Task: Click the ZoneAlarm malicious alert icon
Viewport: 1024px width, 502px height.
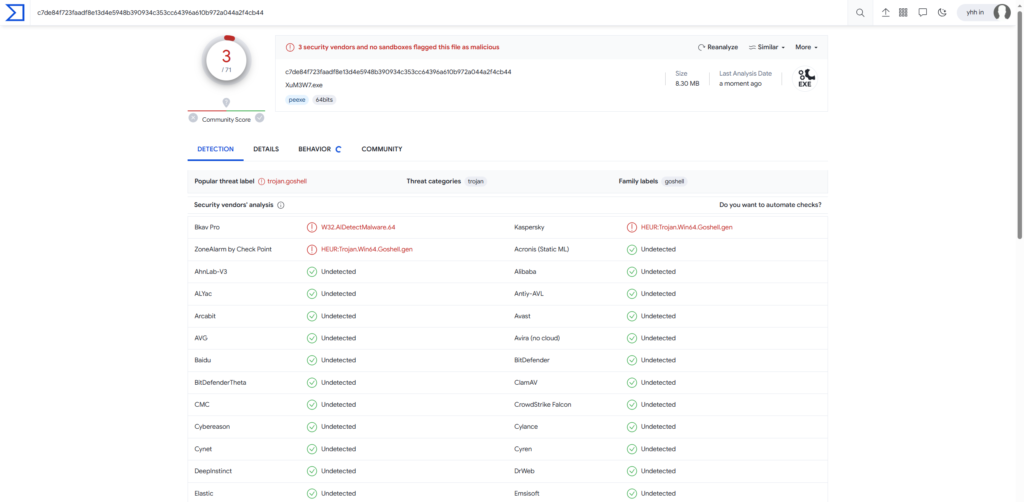Action: pyautogui.click(x=312, y=249)
